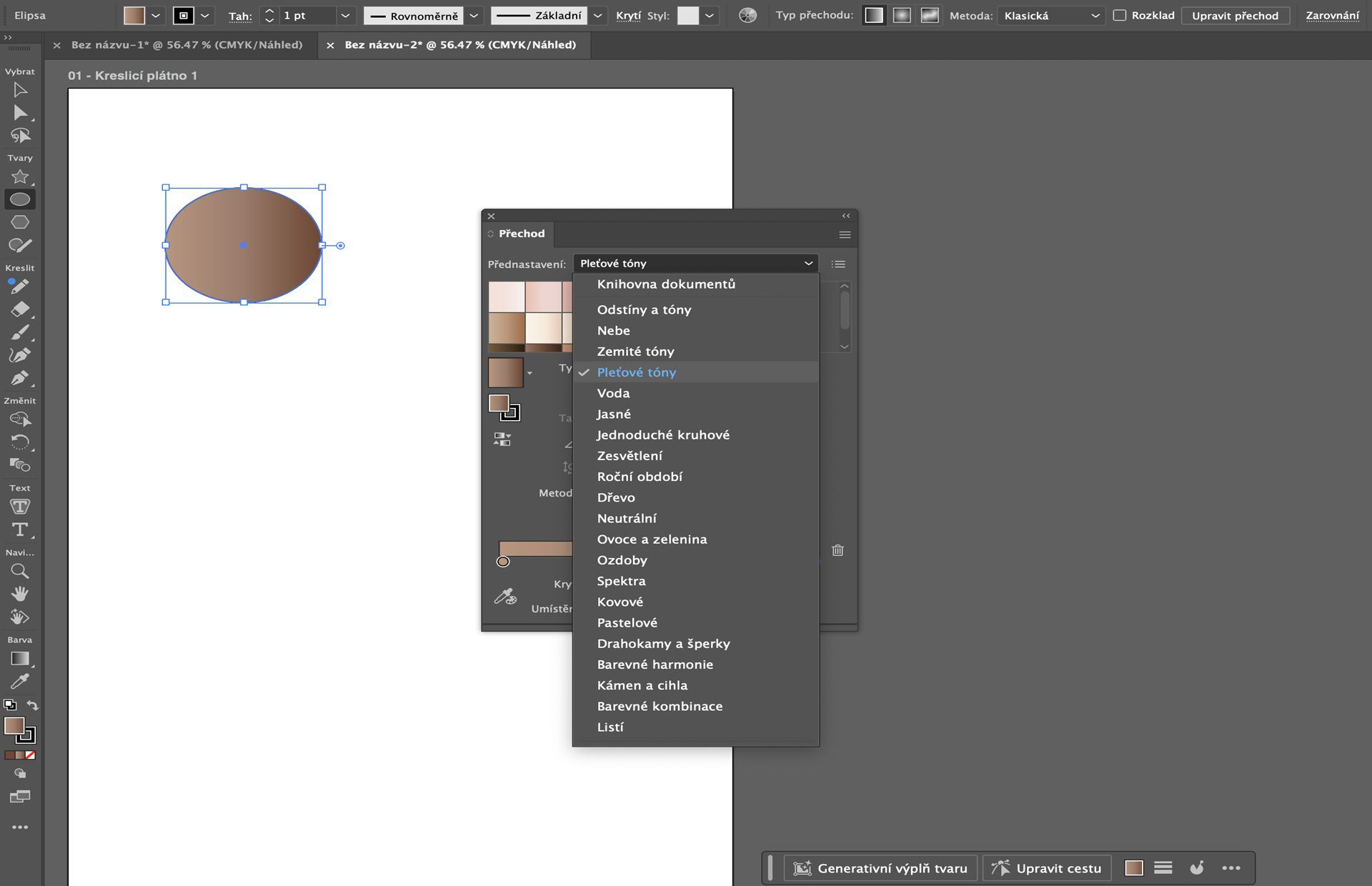1372x886 pixels.
Task: Click Generativní výplň tvaru button
Action: [881, 868]
